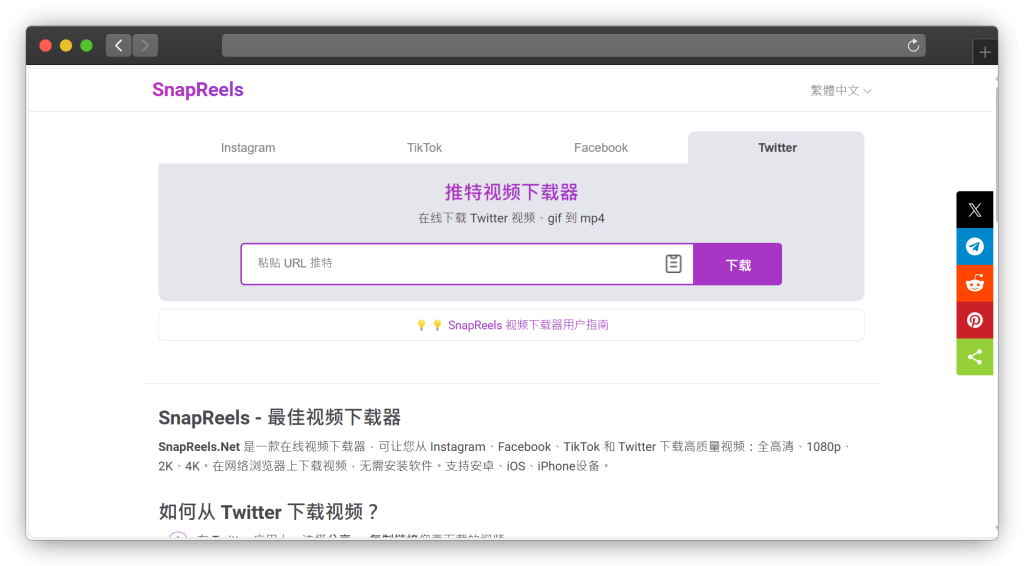Open the green general share icon
This screenshot has height=566, width=1024.
pos(974,357)
